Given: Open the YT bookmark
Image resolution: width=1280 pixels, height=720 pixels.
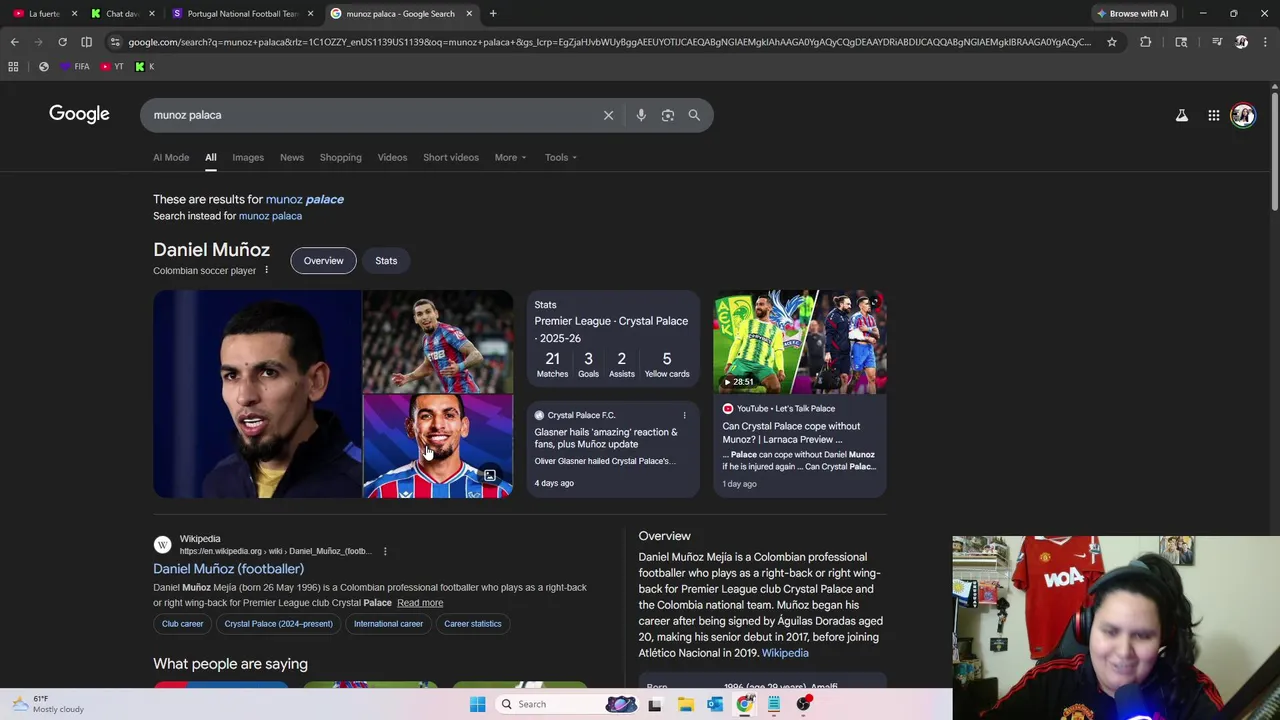Looking at the screenshot, I should 112,67.
